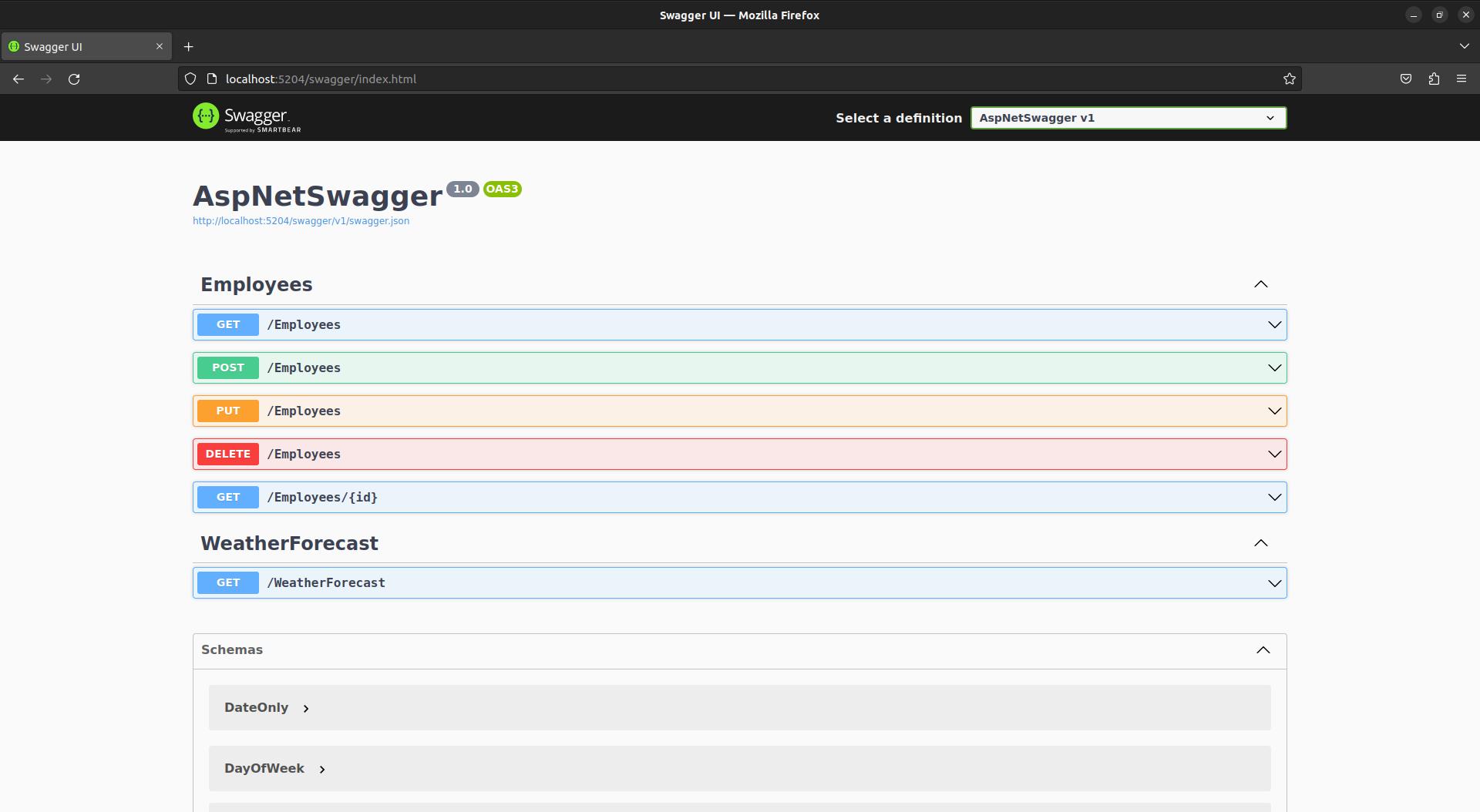Expand the GET /Employees/{id} operation arrow
This screenshot has height=812, width=1480.
pyautogui.click(x=1274, y=497)
